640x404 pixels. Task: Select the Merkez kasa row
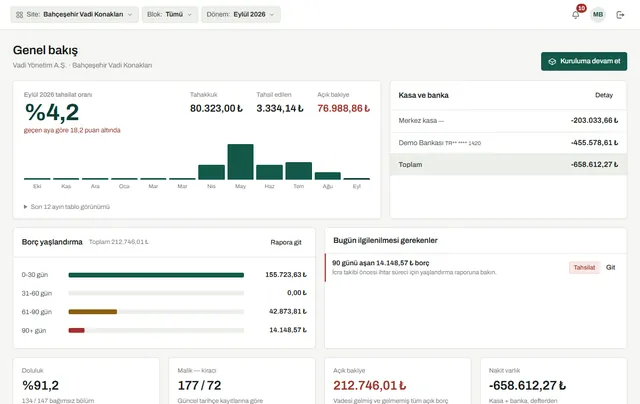point(508,121)
